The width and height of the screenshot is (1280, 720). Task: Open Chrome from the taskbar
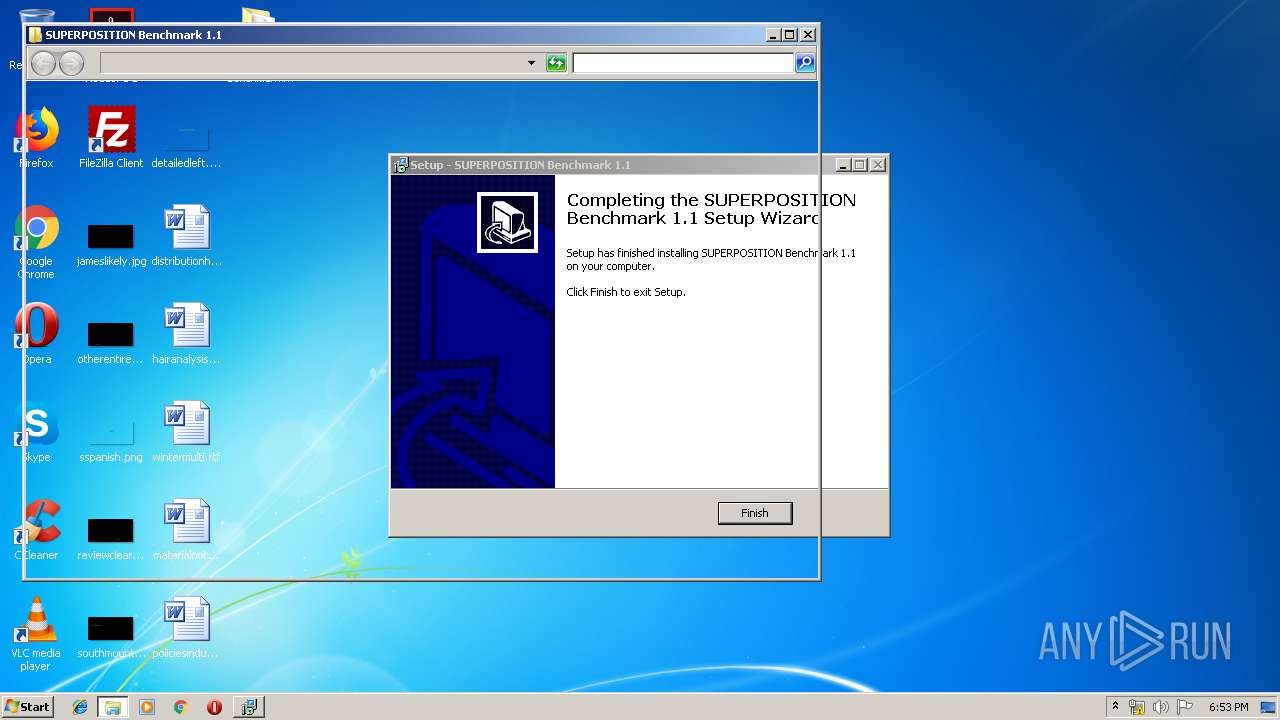coord(181,707)
